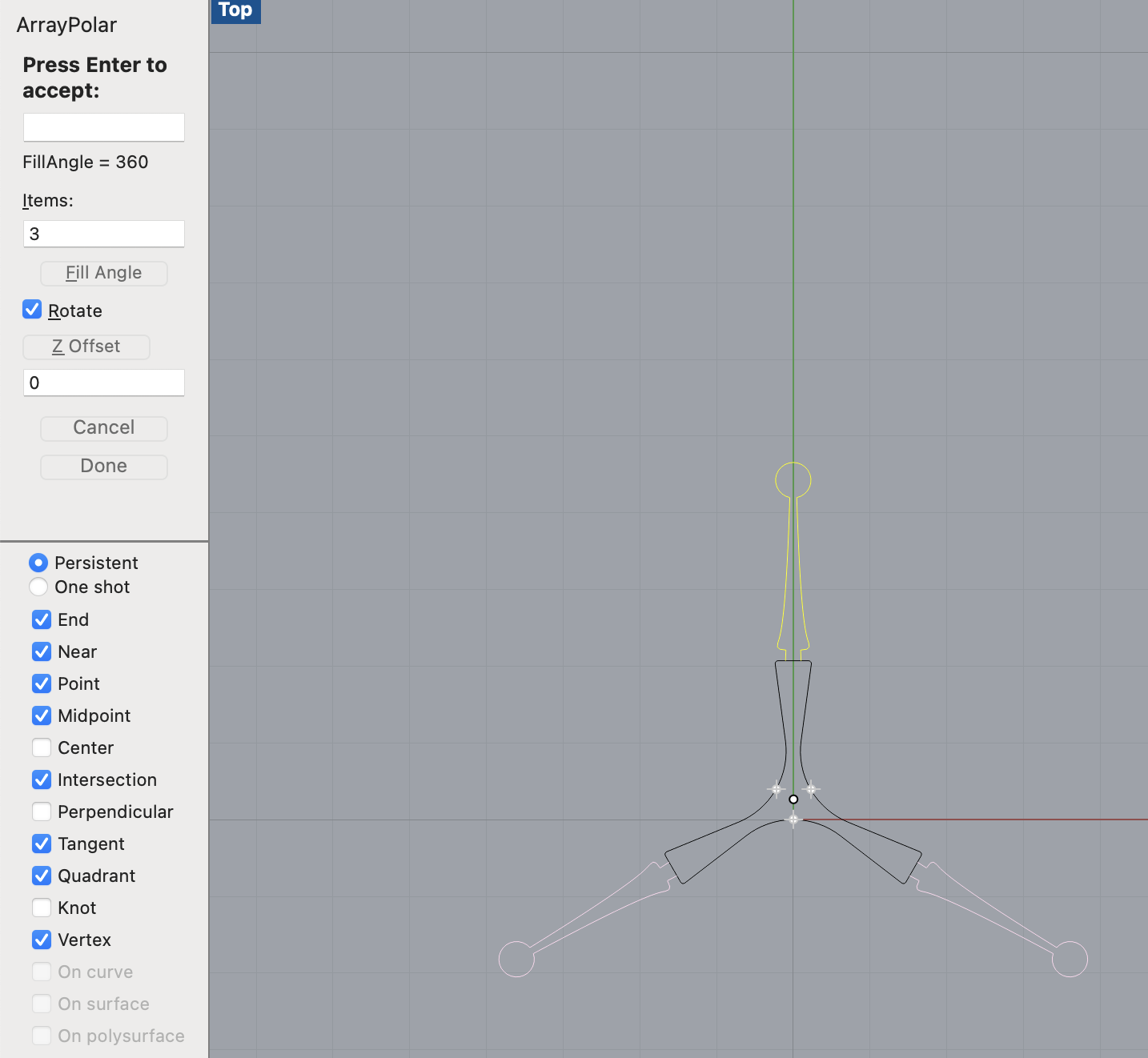Click the Items count input field
The height and width of the screenshot is (1058, 1148).
(x=103, y=234)
